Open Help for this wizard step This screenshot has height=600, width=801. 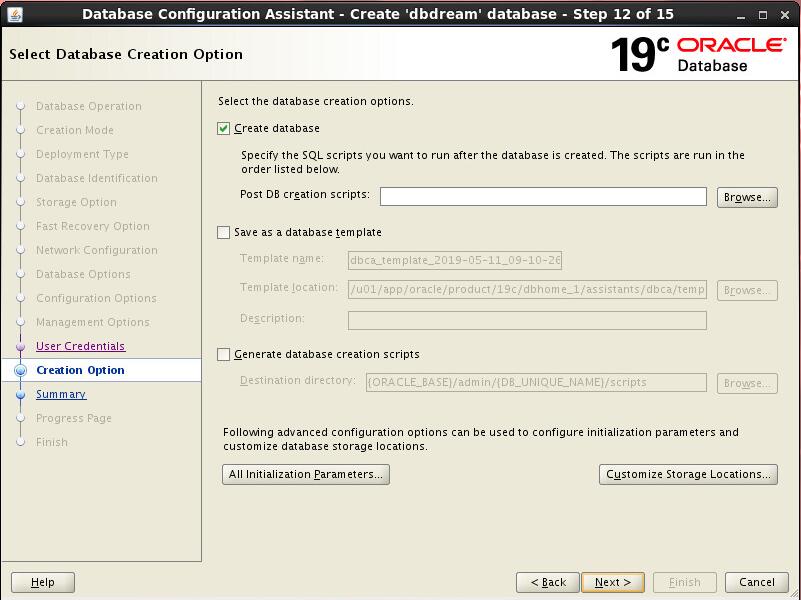click(43, 582)
